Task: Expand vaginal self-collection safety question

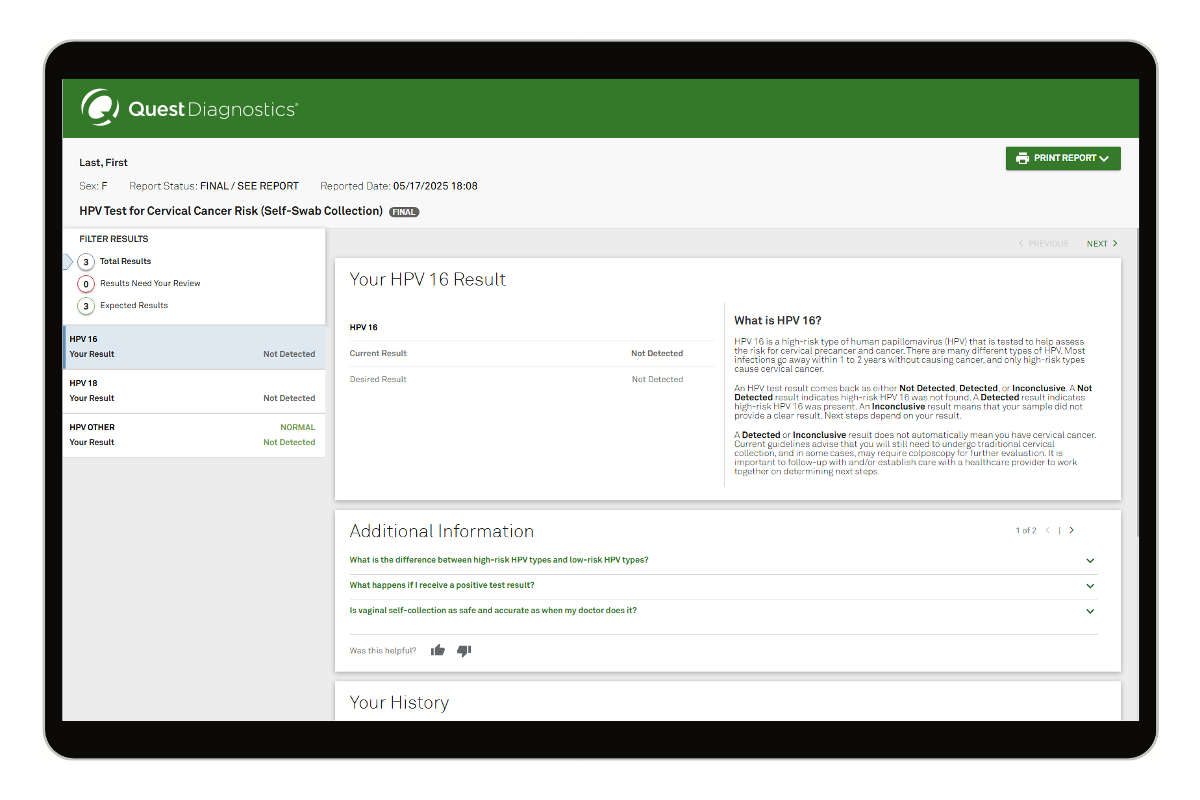Action: [x=1090, y=611]
